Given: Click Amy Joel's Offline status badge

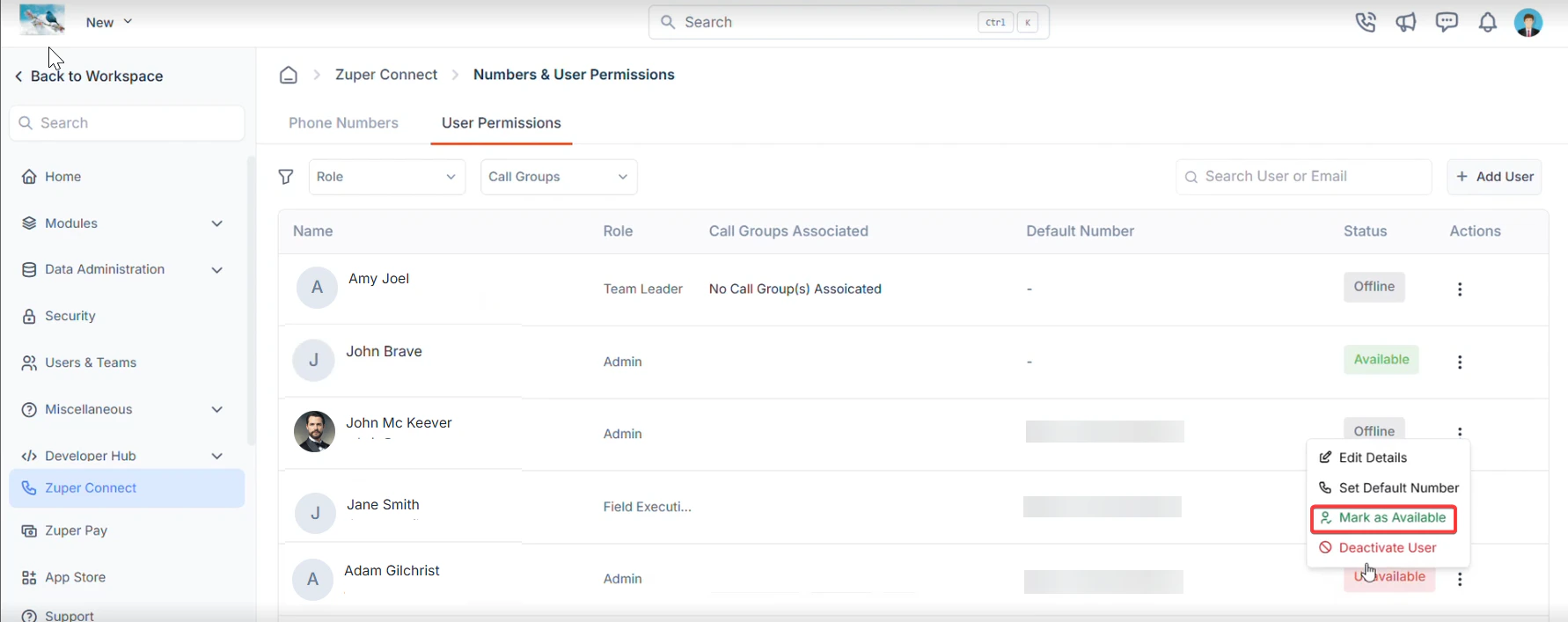Looking at the screenshot, I should (x=1374, y=287).
